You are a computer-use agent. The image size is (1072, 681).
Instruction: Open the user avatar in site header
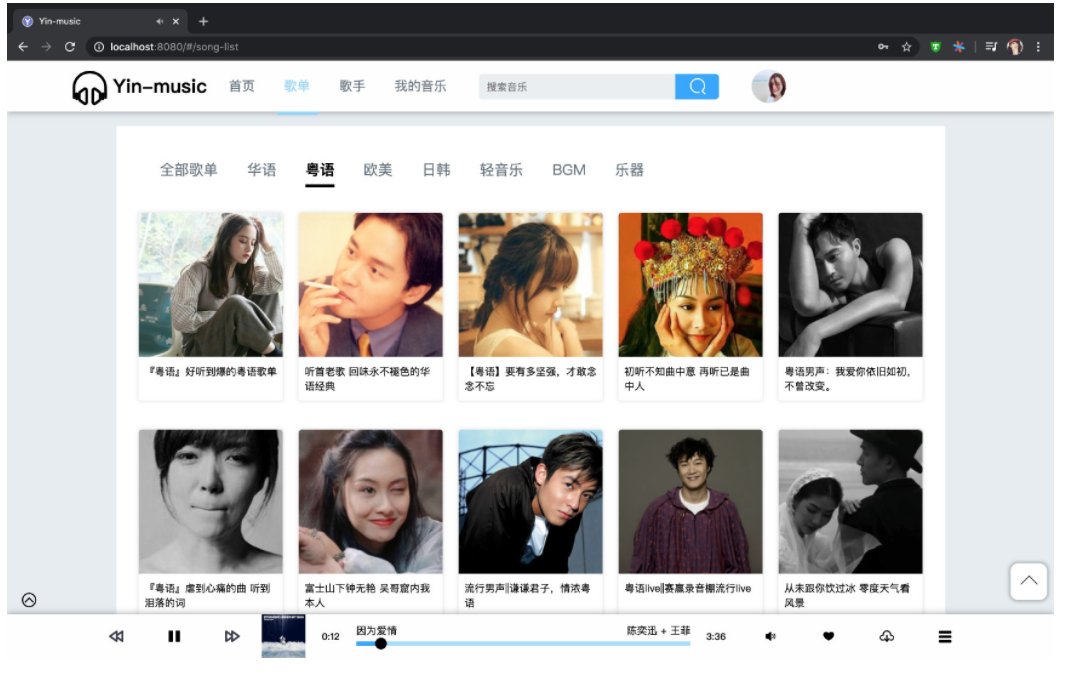768,87
